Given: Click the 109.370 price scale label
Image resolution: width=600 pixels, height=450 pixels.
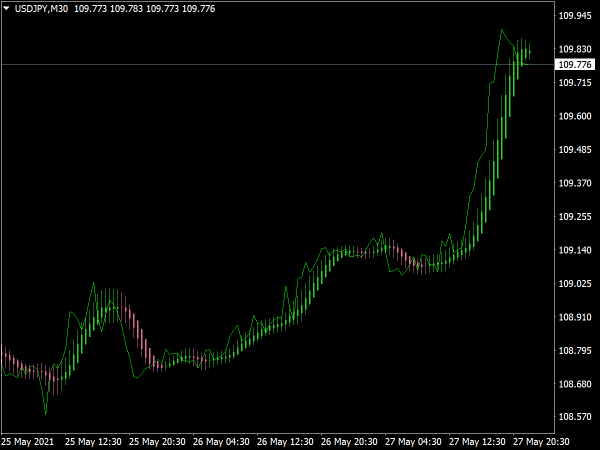Looking at the screenshot, I should (575, 183).
